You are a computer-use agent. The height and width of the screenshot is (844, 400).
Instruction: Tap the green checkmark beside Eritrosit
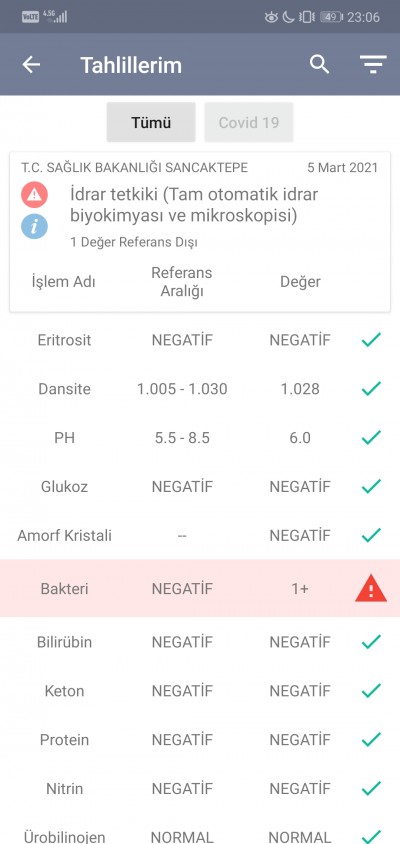click(371, 340)
